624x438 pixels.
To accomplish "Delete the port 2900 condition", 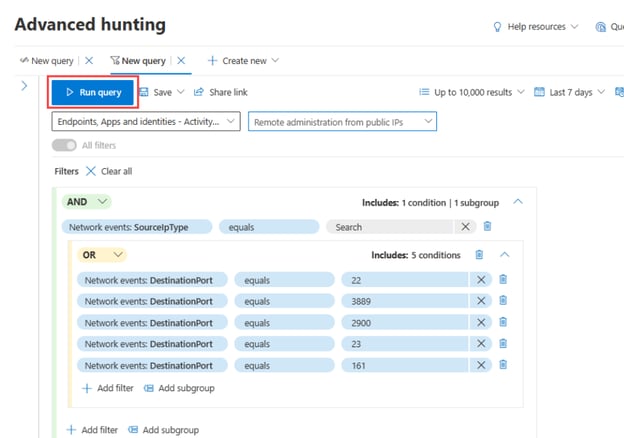I will (x=503, y=322).
